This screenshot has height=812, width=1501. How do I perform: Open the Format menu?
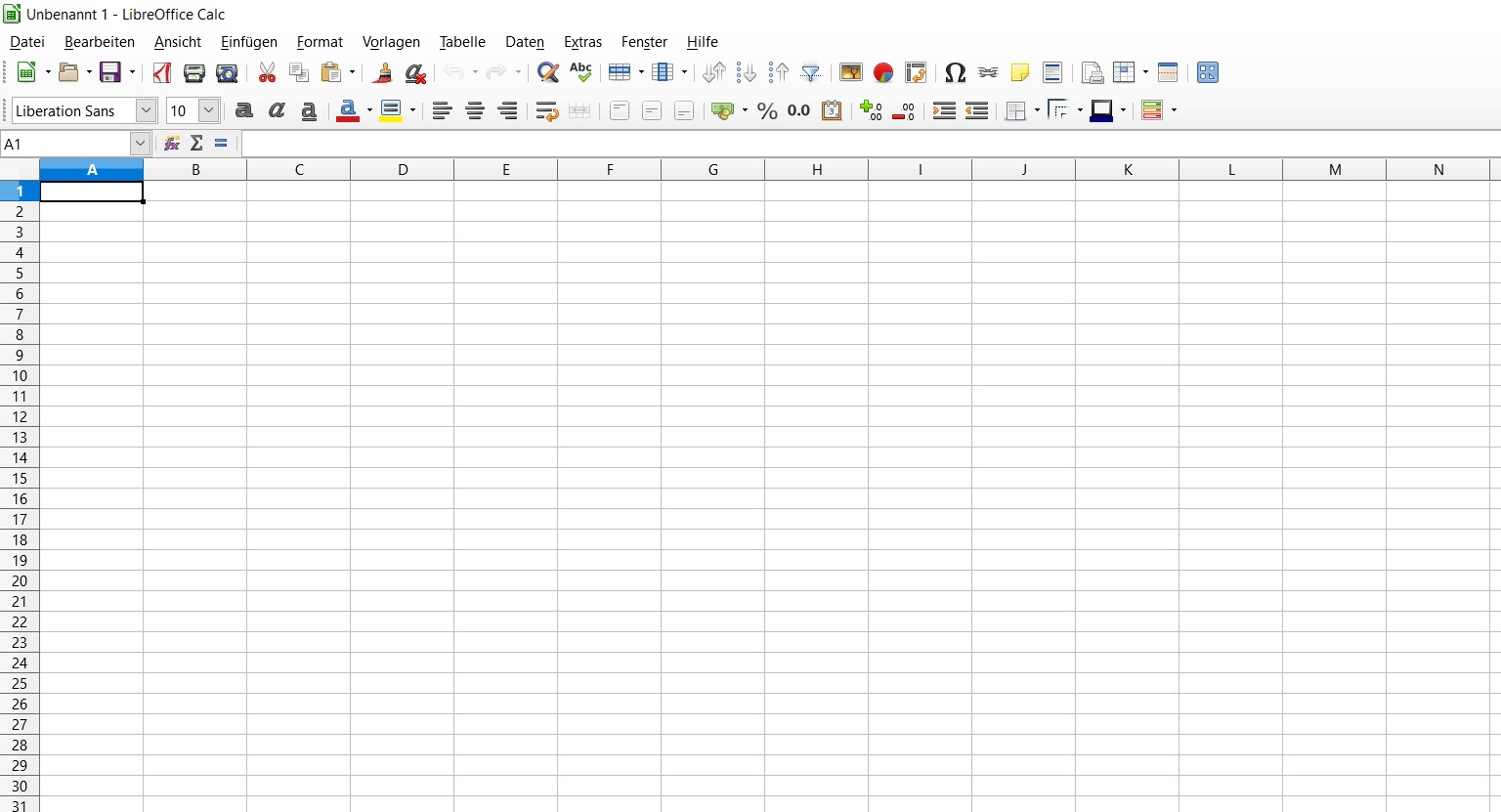(x=320, y=42)
